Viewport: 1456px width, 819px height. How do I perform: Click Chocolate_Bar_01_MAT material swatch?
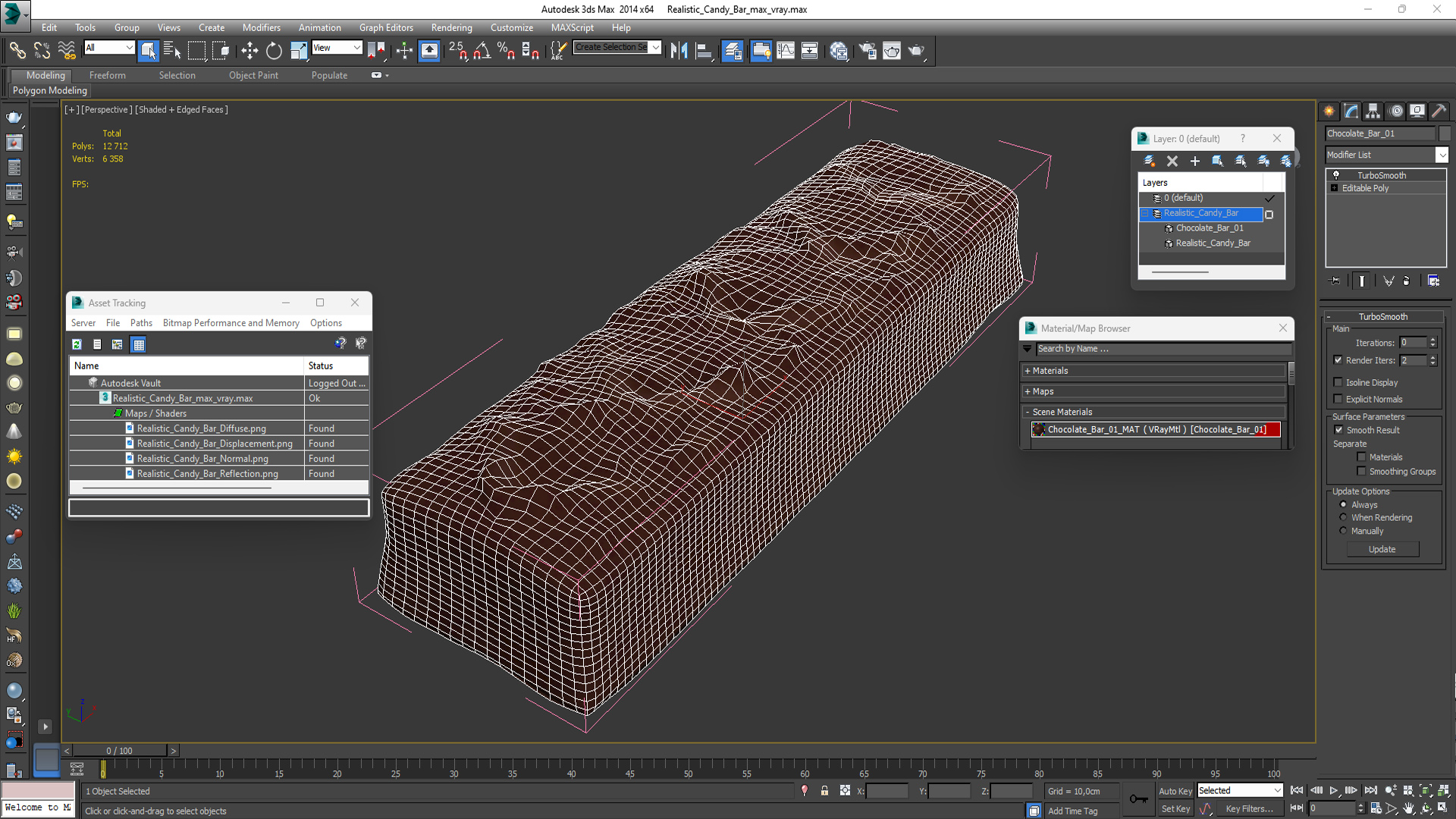1039,430
